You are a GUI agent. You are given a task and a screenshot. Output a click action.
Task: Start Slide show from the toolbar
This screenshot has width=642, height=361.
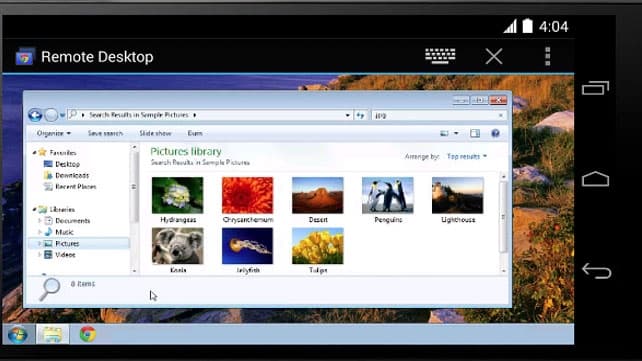(155, 133)
